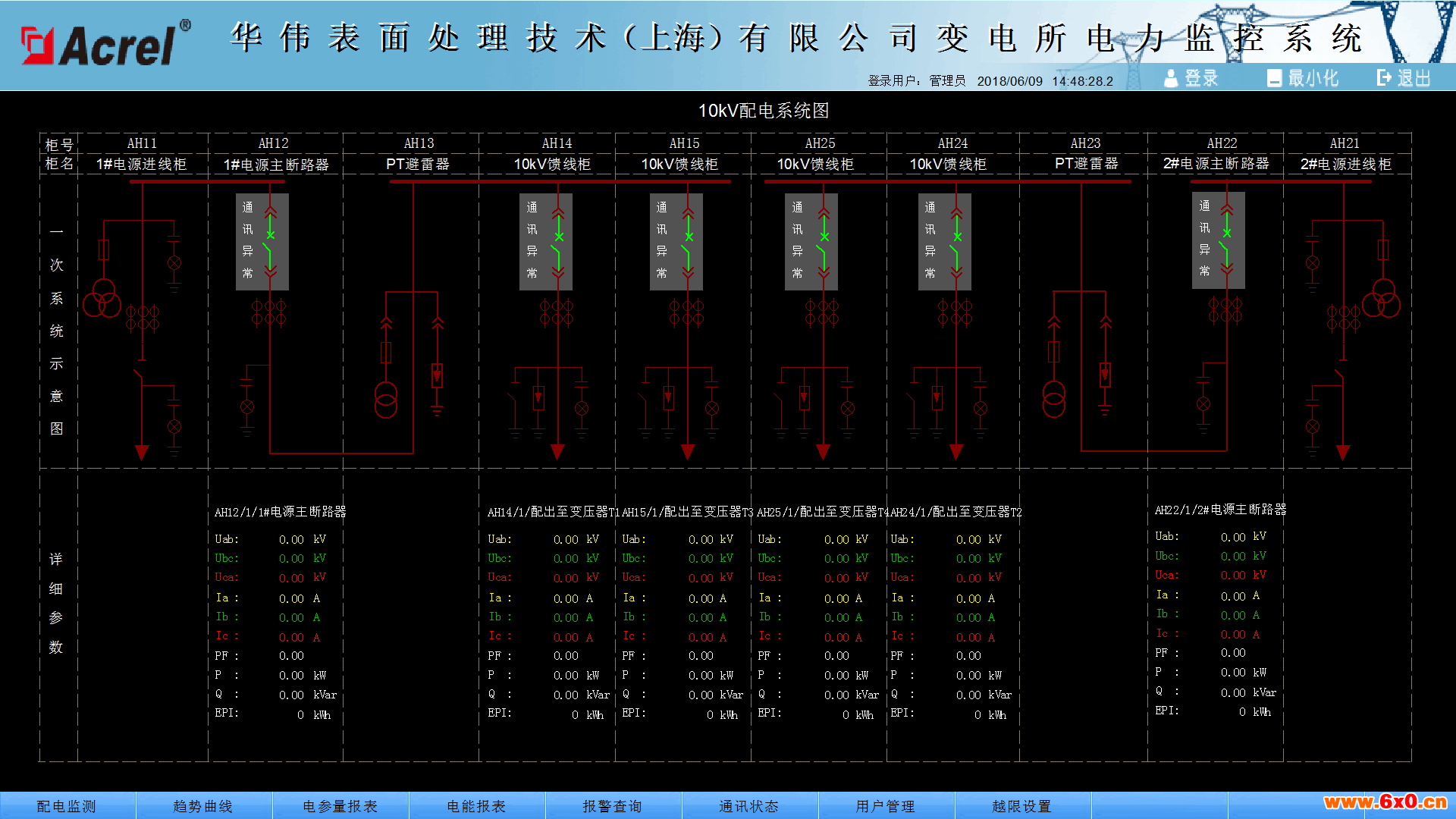Click the AH11 outgoing arrow at bottom
This screenshot has width=1456, height=819.
click(142, 453)
